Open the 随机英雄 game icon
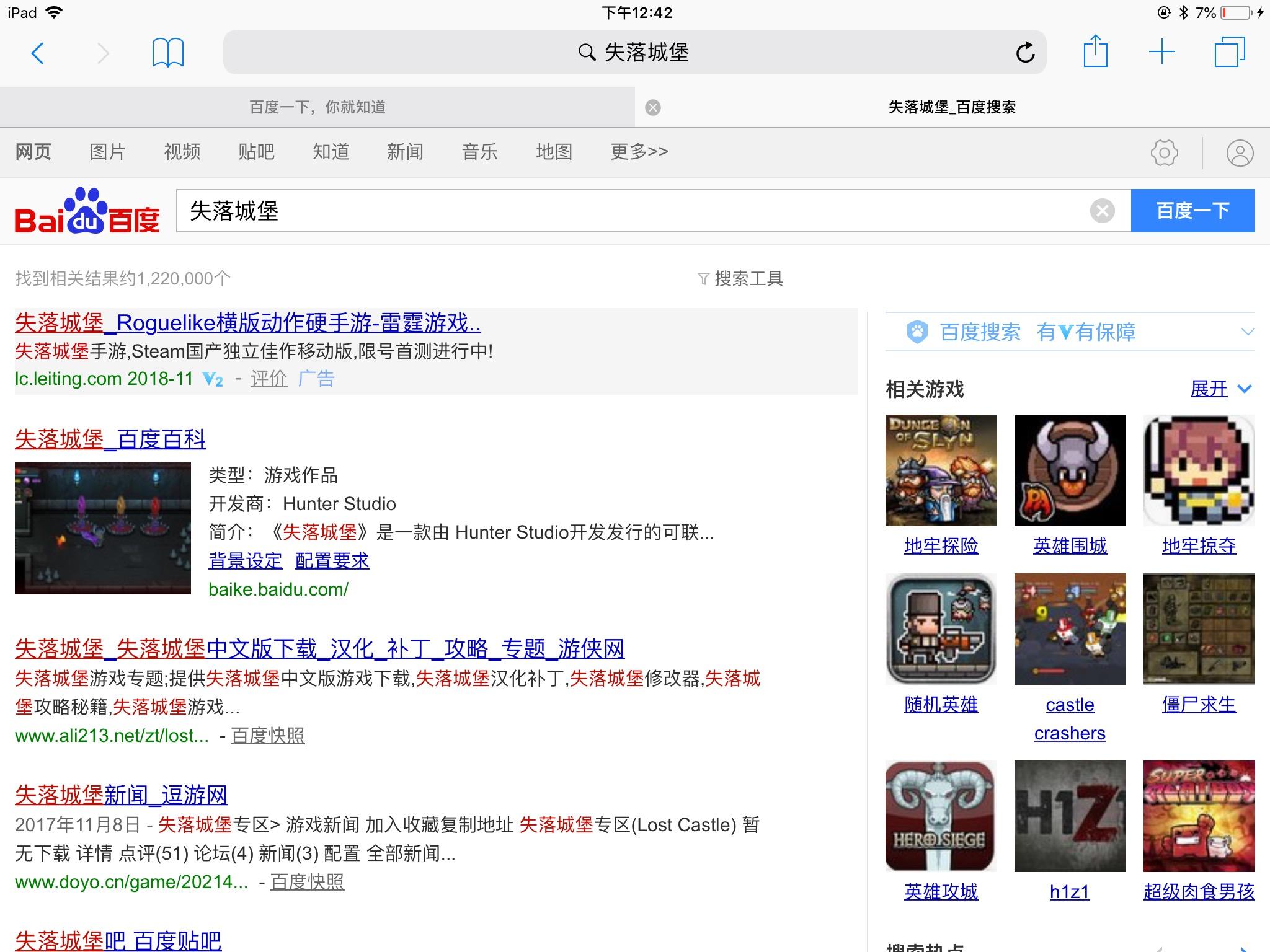1270x952 pixels. click(x=941, y=629)
